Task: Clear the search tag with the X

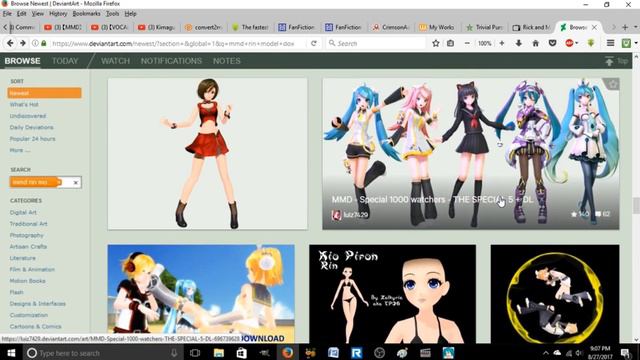Action: [76, 182]
